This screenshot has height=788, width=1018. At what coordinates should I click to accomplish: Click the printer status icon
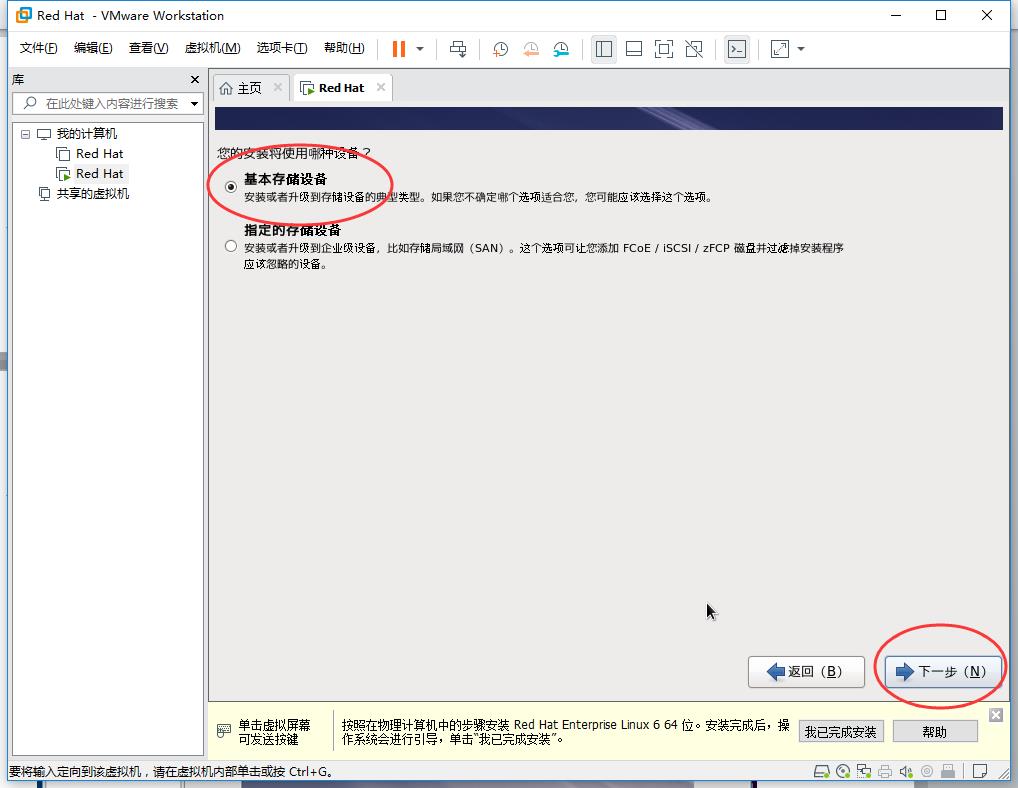click(885, 772)
